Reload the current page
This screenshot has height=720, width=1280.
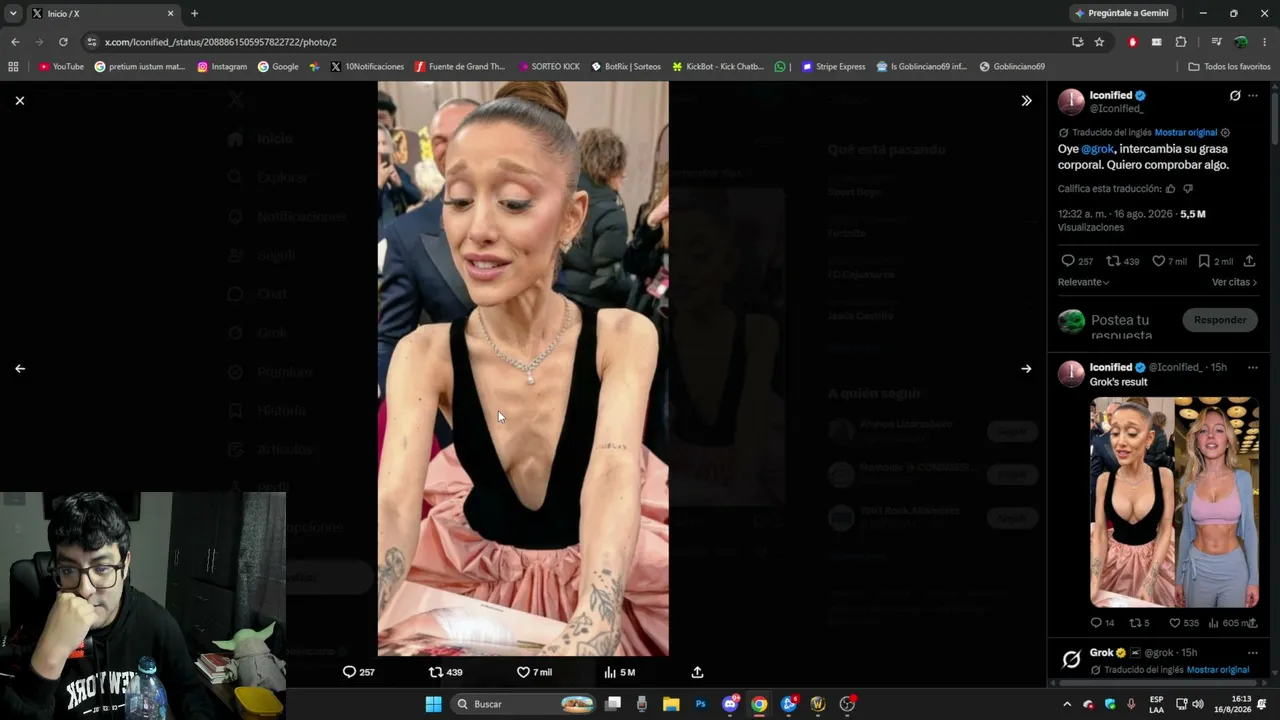pos(63,42)
